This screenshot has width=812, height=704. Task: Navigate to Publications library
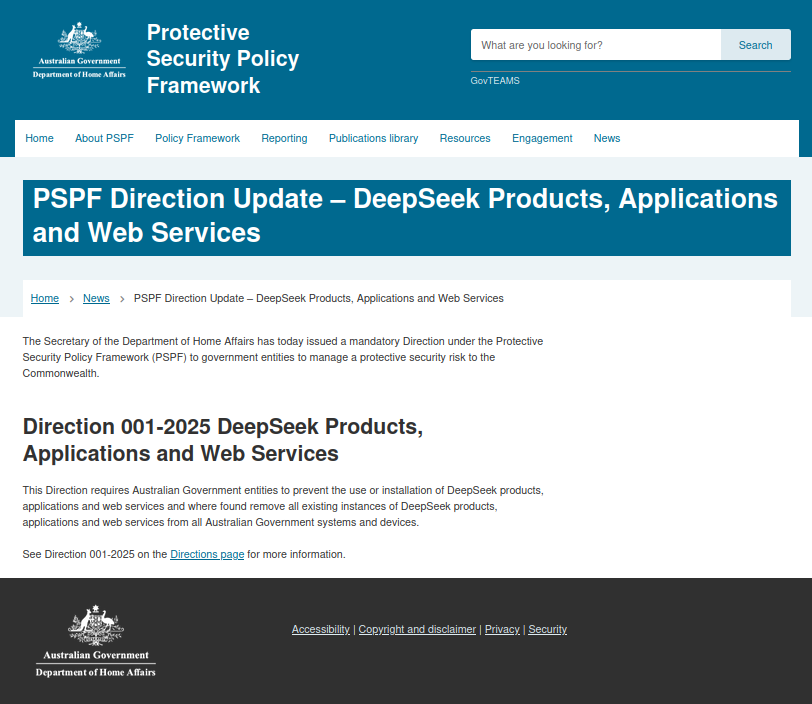373,138
